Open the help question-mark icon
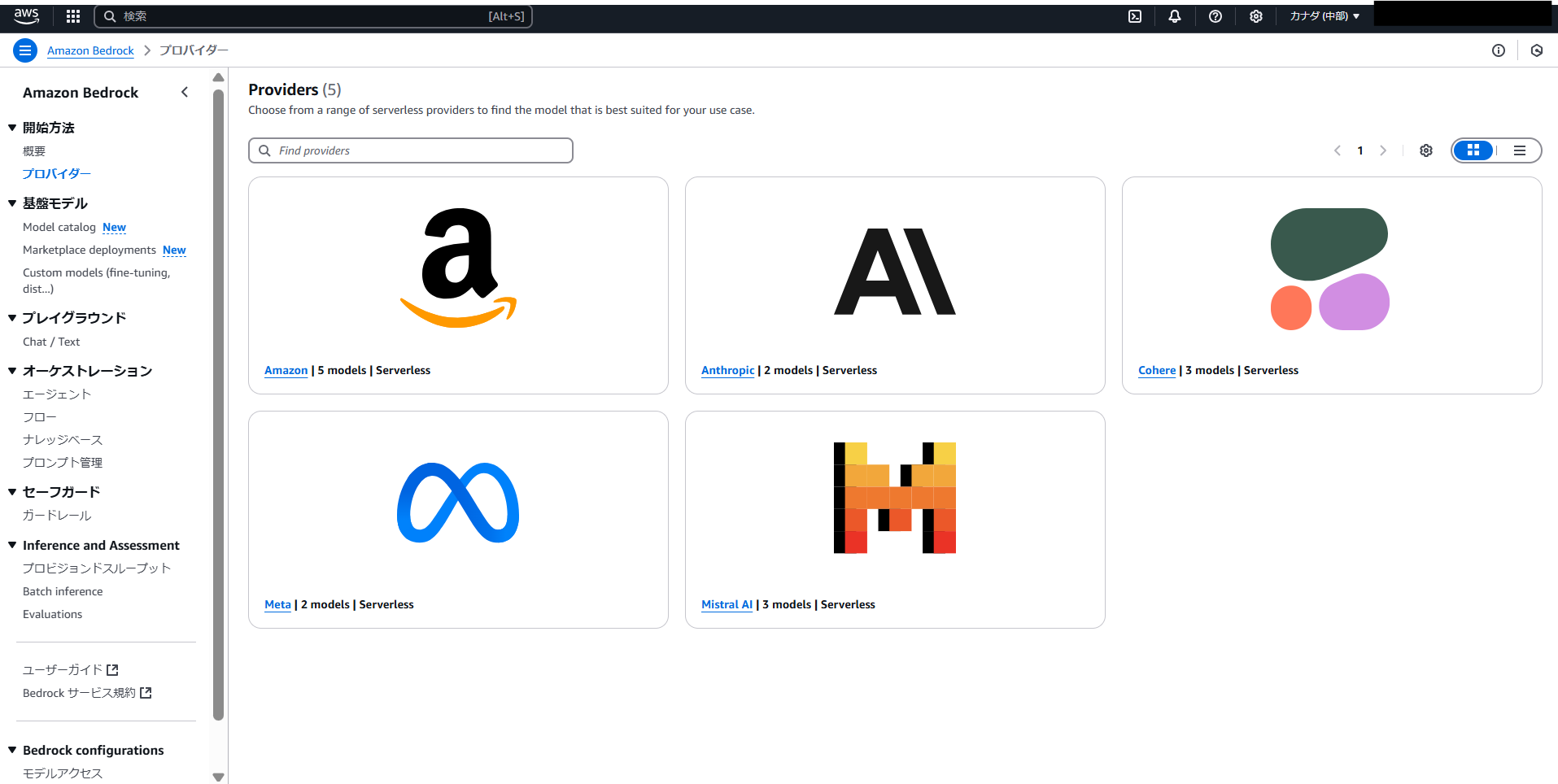The height and width of the screenshot is (784, 1558). pos(1215,16)
